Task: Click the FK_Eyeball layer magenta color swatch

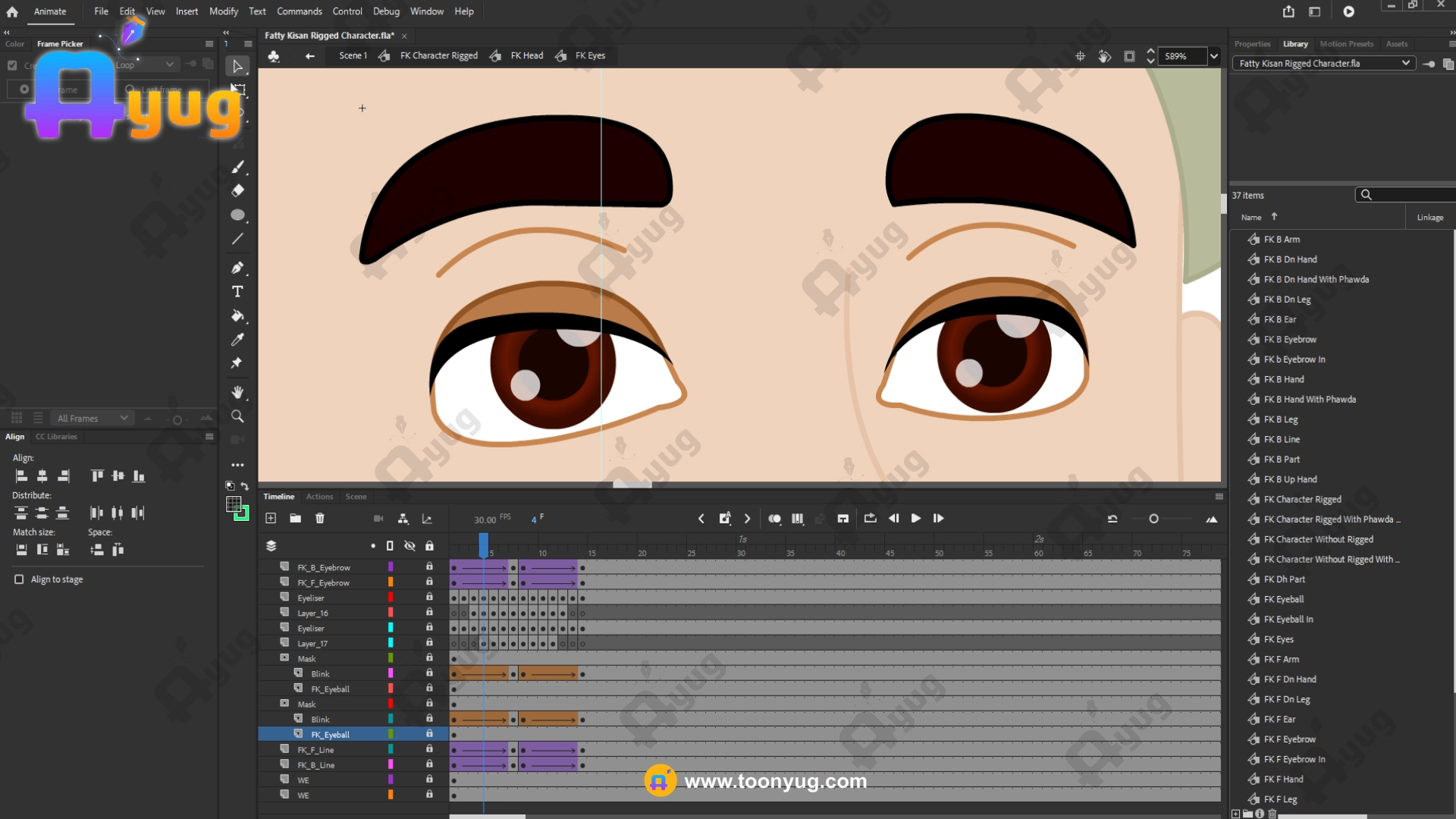Action: coord(391,689)
